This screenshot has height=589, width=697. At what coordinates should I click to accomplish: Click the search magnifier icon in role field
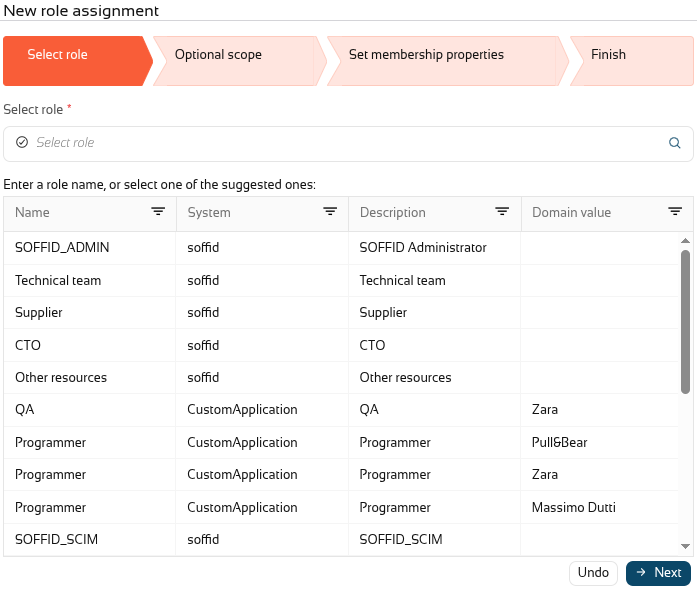click(x=674, y=143)
